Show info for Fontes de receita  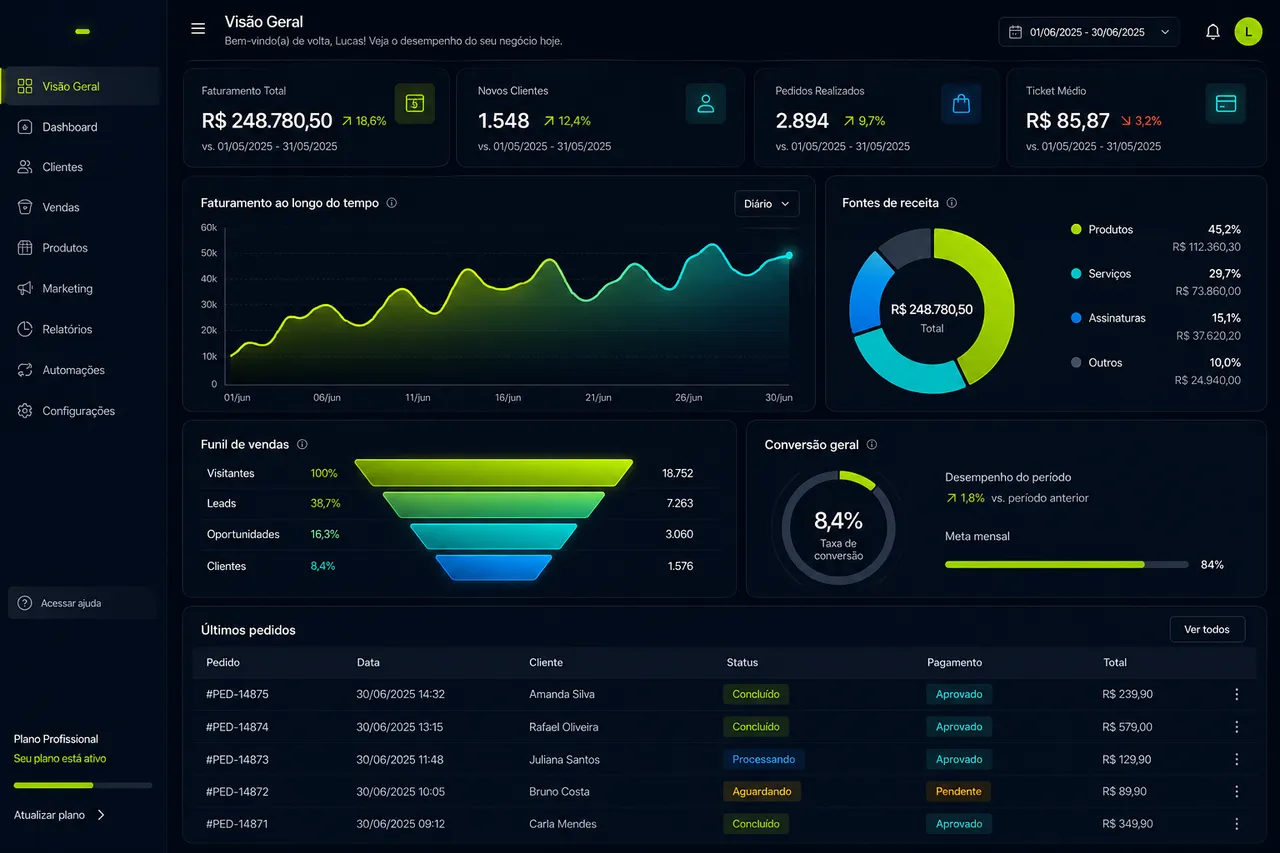[952, 203]
